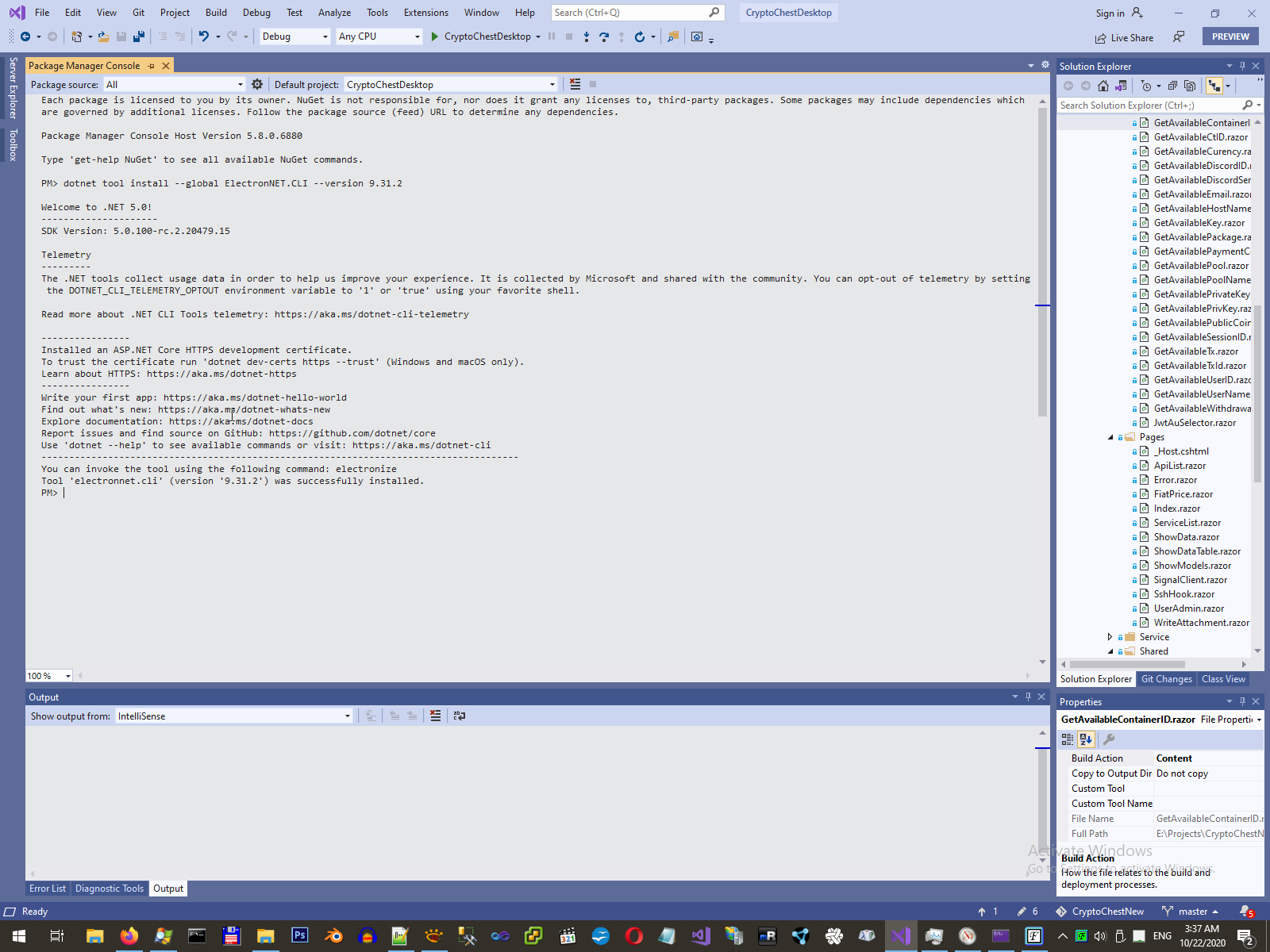Viewport: 1270px width, 952px height.
Task: Expand the Service folder in Solution Explorer
Action: point(1110,637)
